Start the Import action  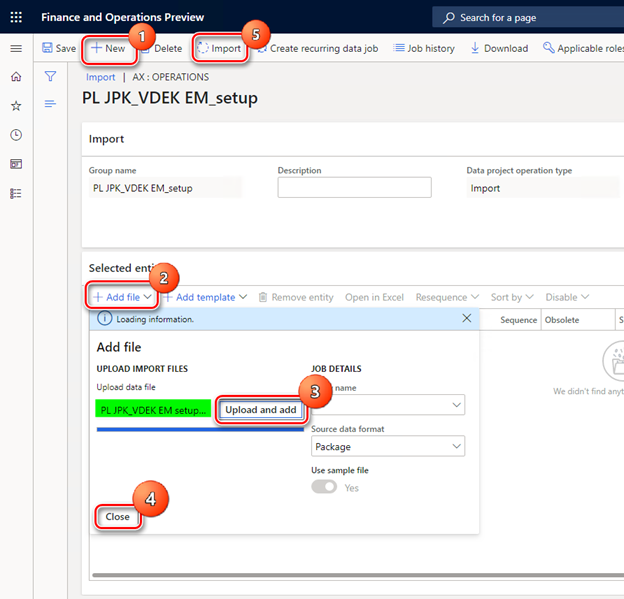219,48
